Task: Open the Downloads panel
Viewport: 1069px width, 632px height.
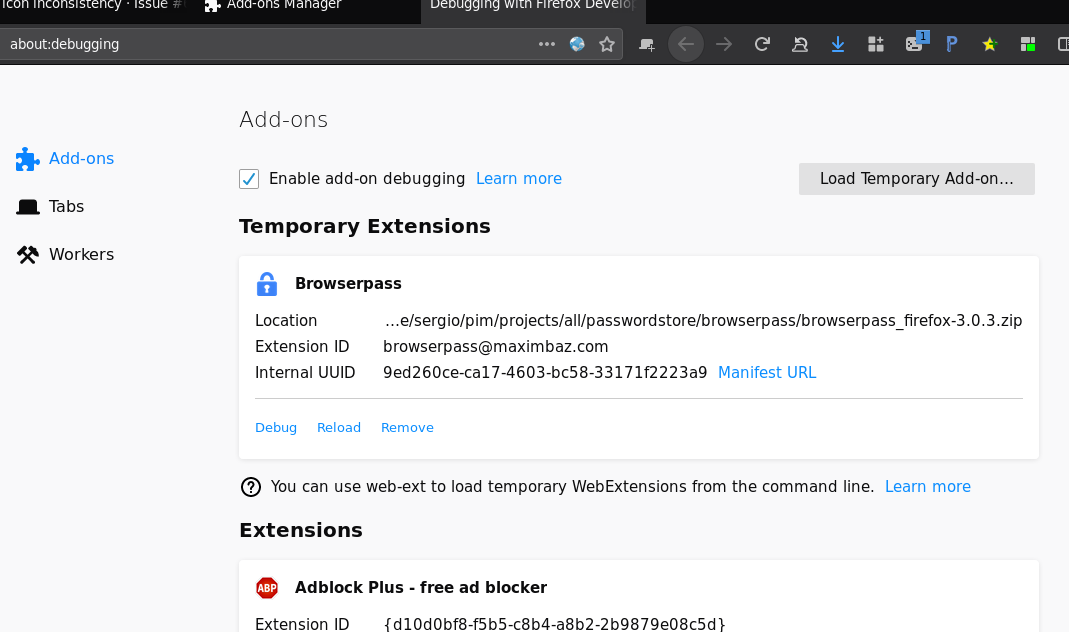Action: point(838,44)
